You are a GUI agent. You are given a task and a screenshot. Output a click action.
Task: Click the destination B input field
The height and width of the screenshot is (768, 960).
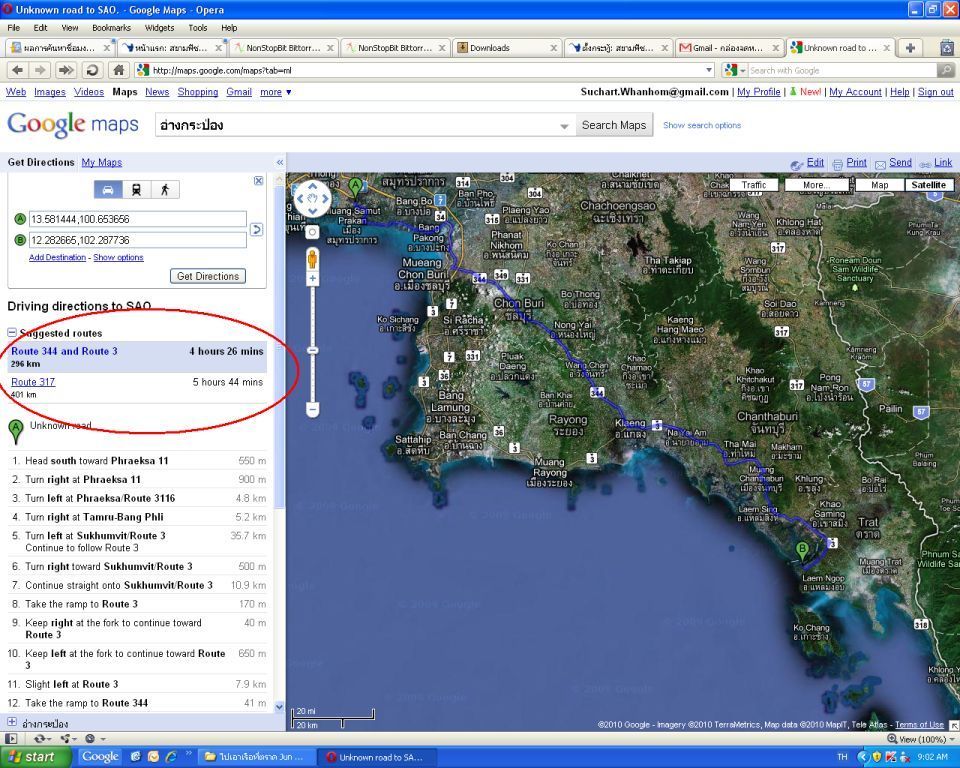click(x=138, y=240)
